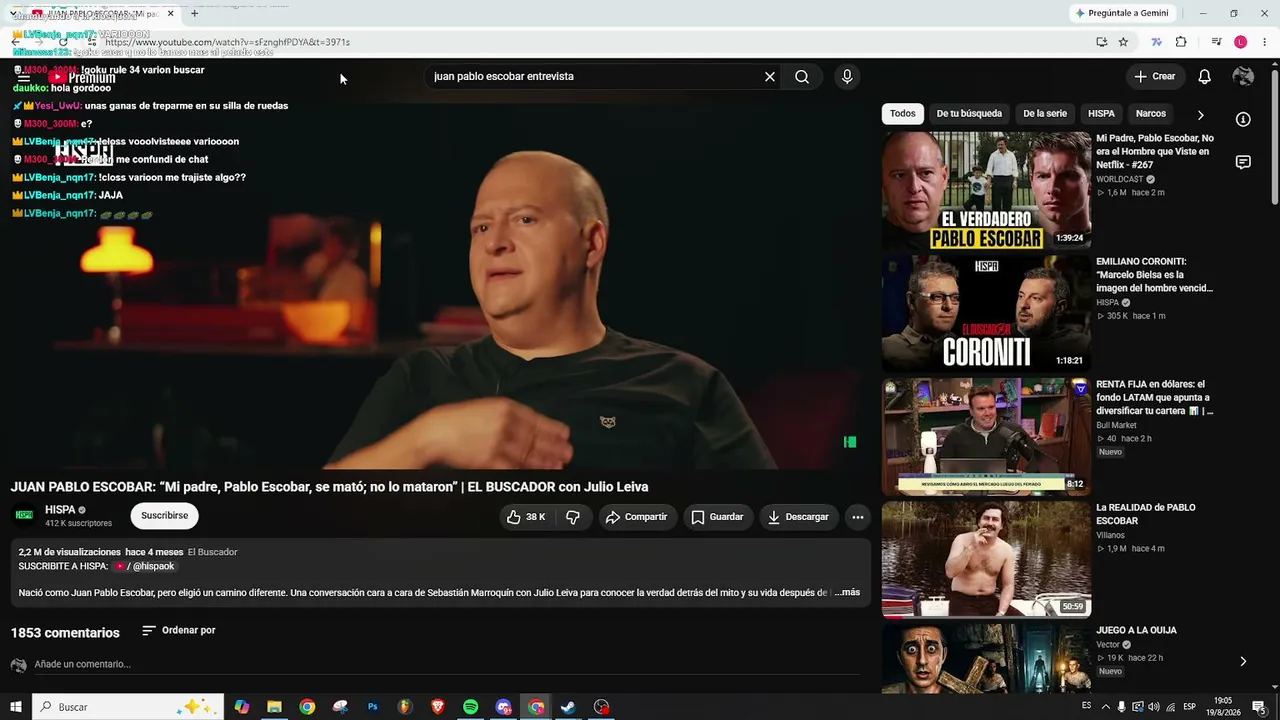Click the El Buscador tag in description
Image resolution: width=1280 pixels, height=720 pixels.
click(x=212, y=552)
